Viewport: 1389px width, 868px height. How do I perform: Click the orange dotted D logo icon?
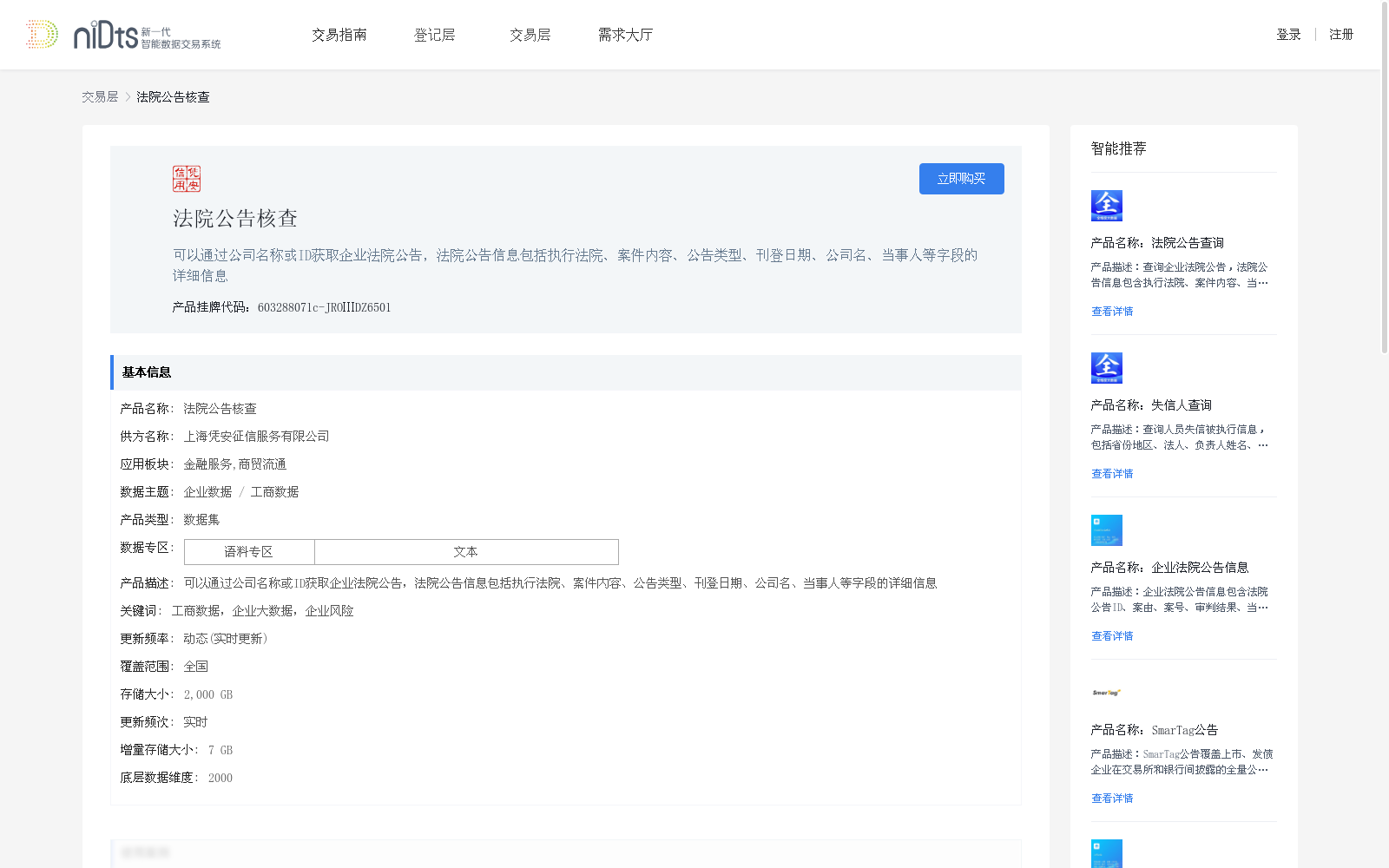pyautogui.click(x=42, y=34)
